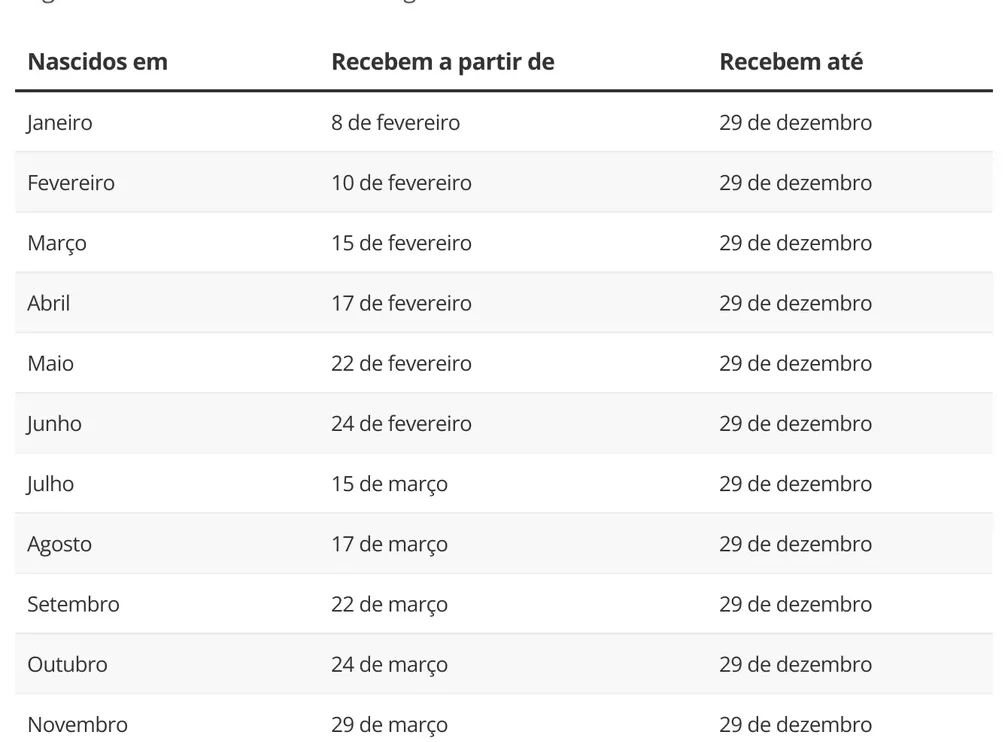Click the 'Recebem até' column header
This screenshot has height=742, width=1008.
pyautogui.click(x=790, y=62)
